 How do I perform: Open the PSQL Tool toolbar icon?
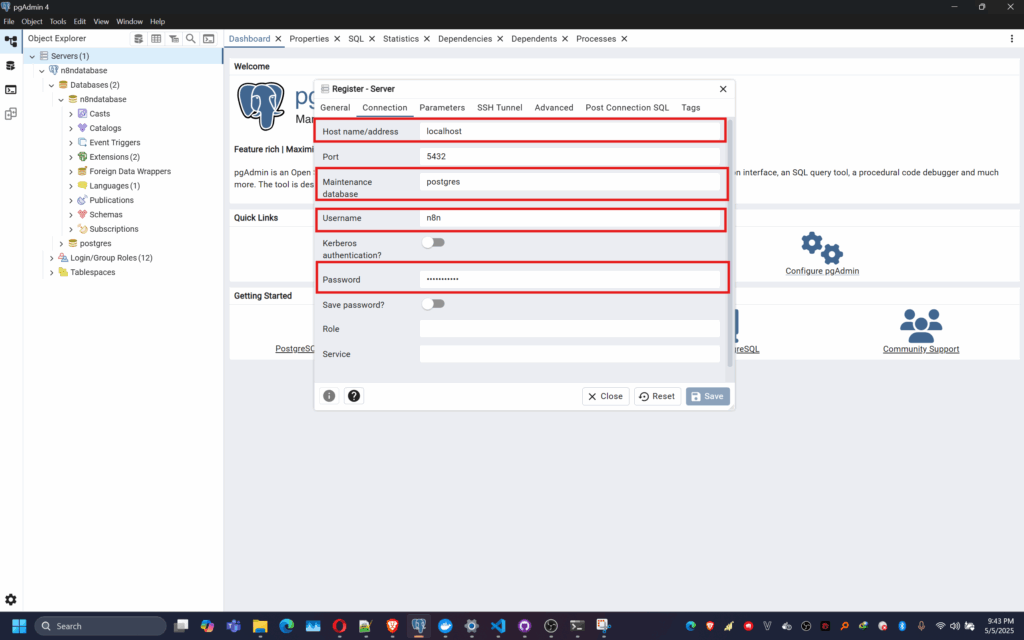coord(208,39)
